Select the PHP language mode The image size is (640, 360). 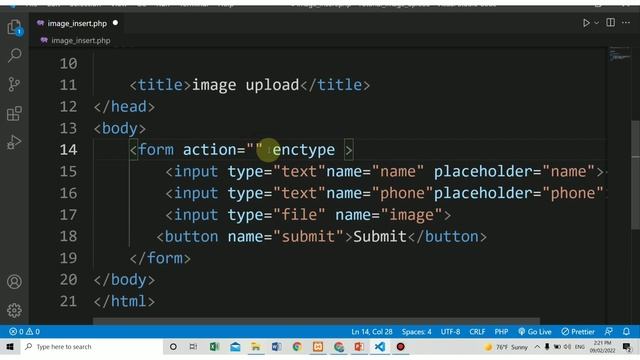click(x=501, y=332)
